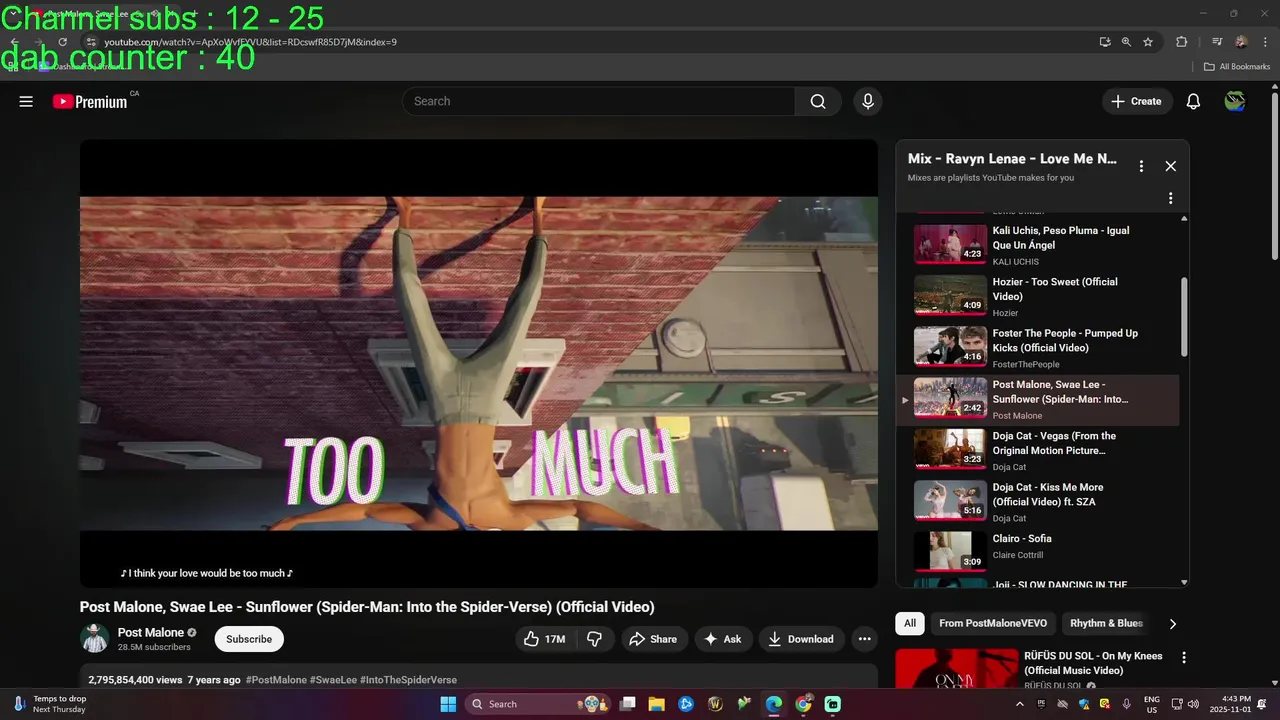This screenshot has height=720, width=1280.
Task: Click the browser address bar URL
Action: point(250,42)
